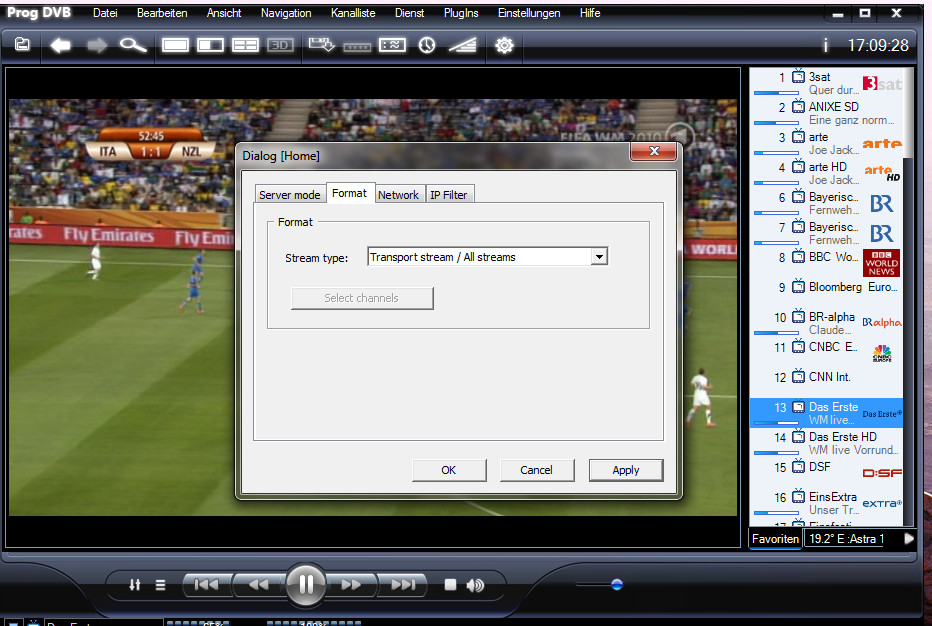Stop playback with the square button

tap(450, 585)
